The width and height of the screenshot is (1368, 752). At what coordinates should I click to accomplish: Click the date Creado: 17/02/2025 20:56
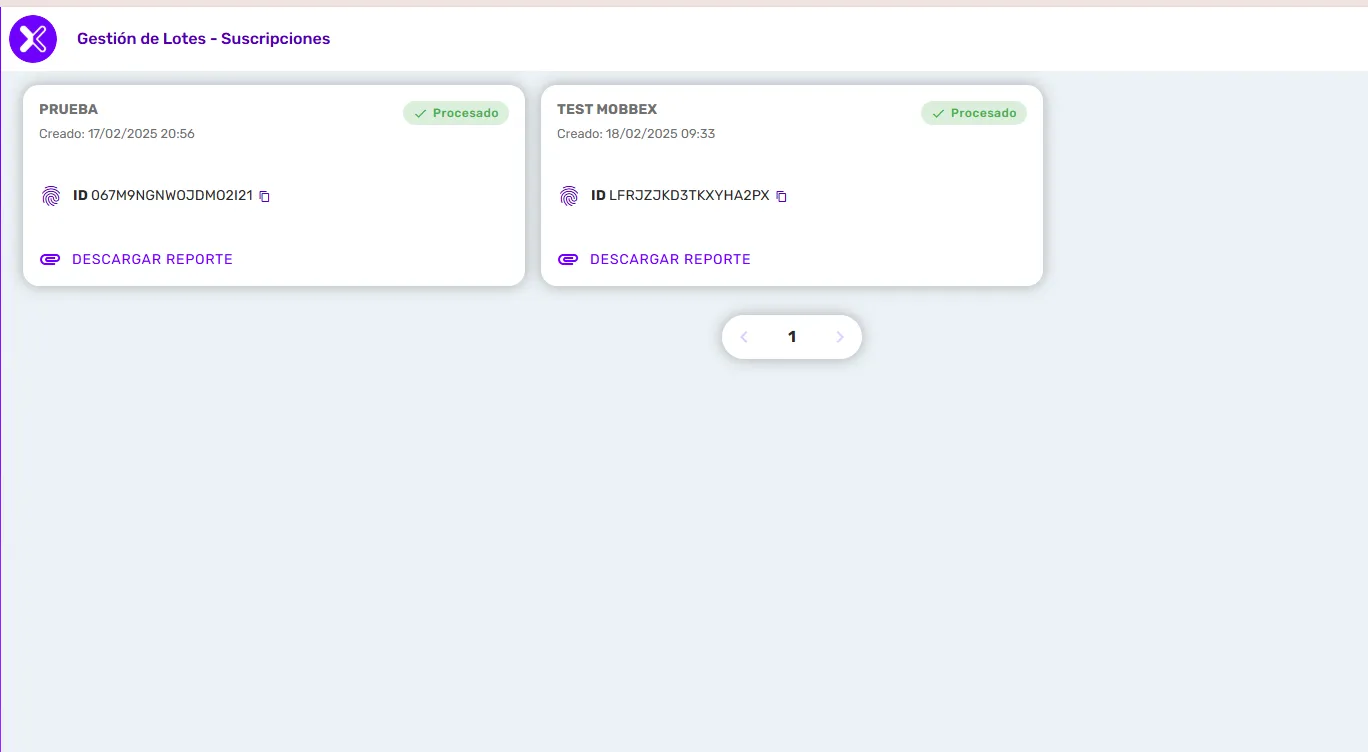pyautogui.click(x=117, y=134)
